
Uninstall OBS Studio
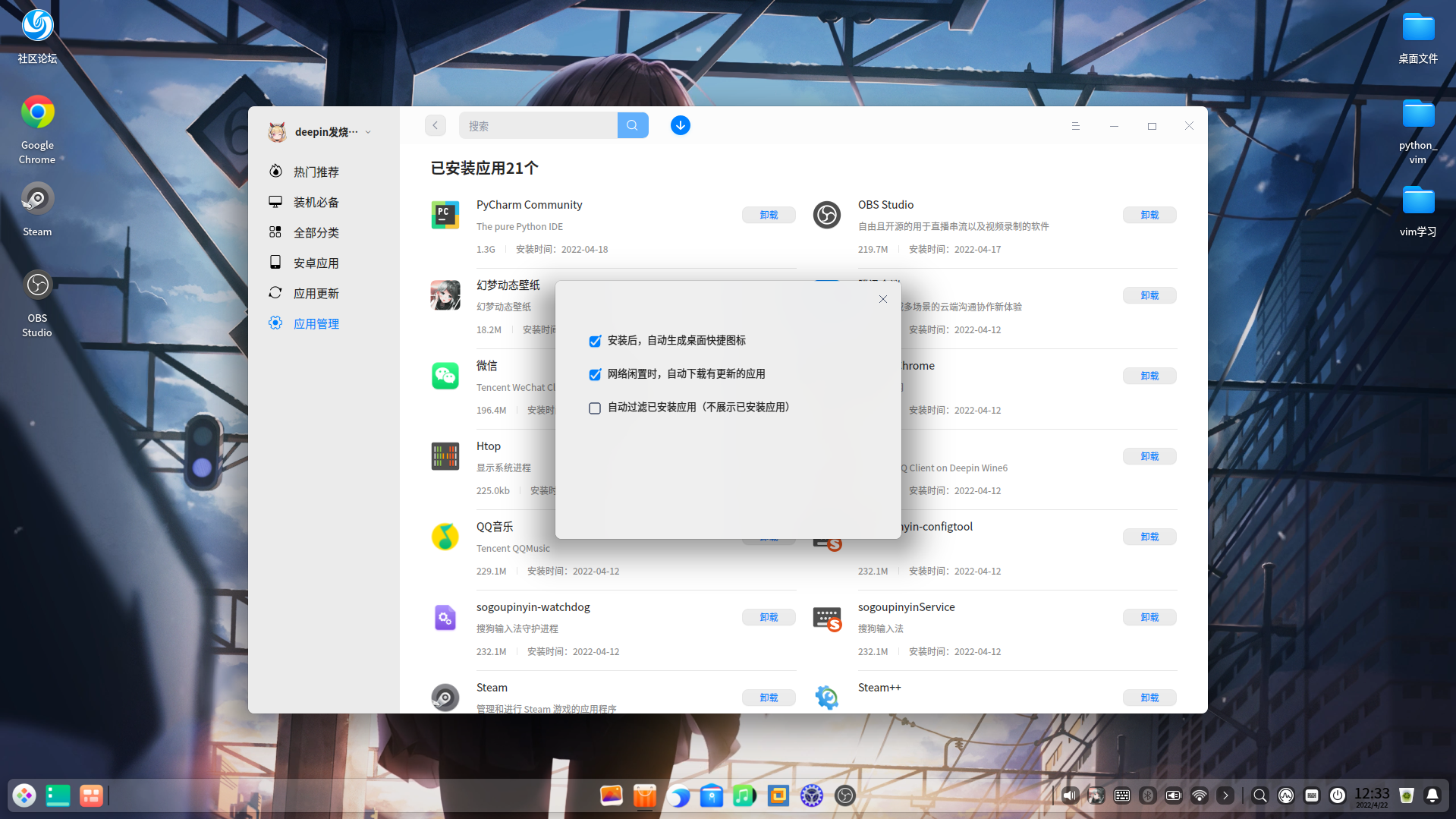pos(1149,215)
